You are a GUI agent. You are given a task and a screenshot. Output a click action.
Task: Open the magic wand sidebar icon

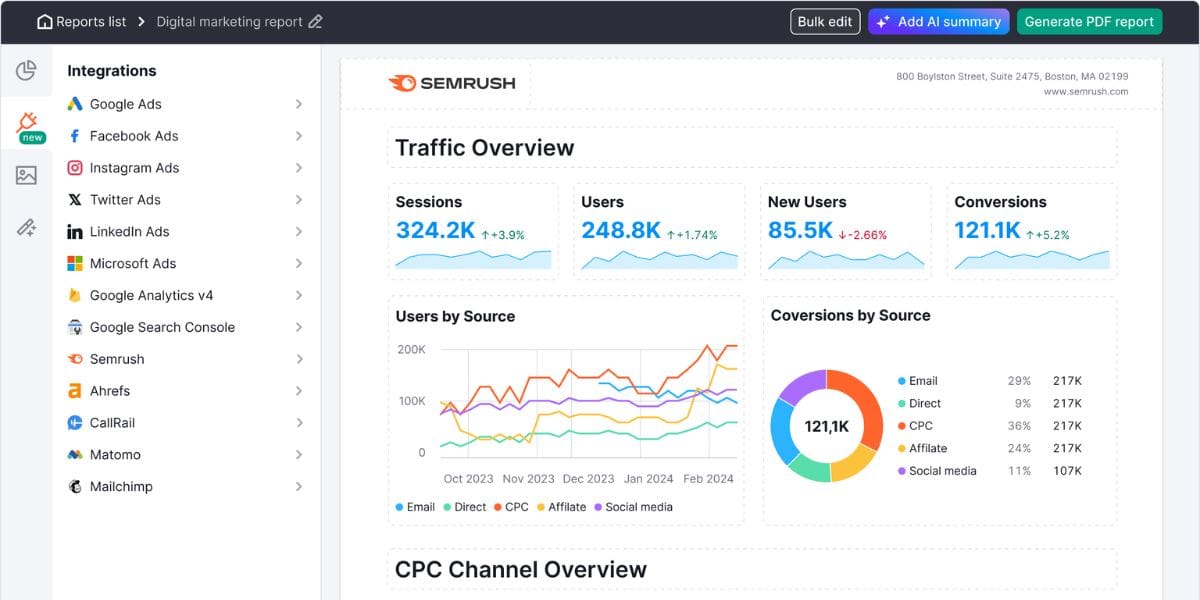coord(26,228)
